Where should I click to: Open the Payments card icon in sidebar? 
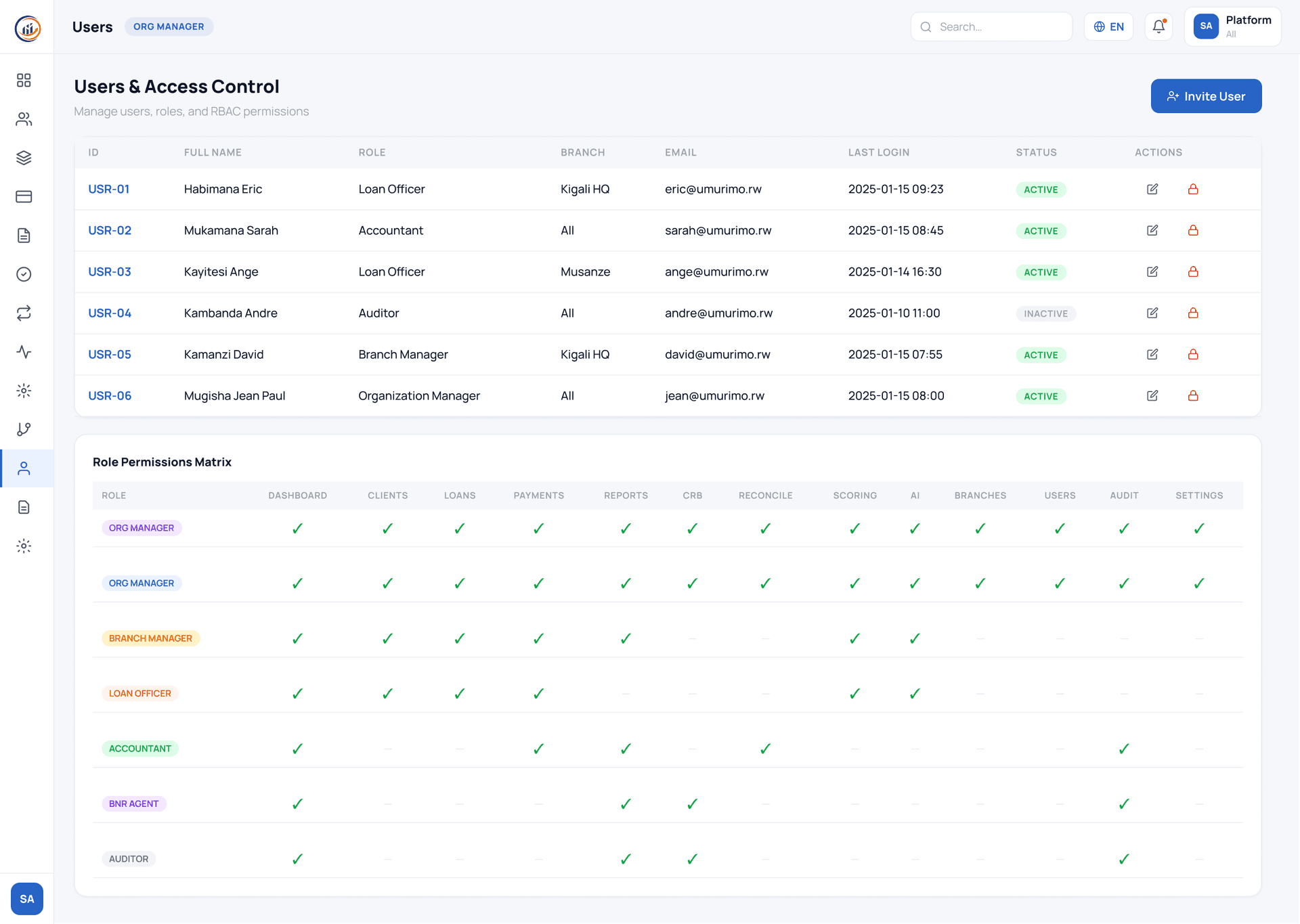tap(24, 196)
